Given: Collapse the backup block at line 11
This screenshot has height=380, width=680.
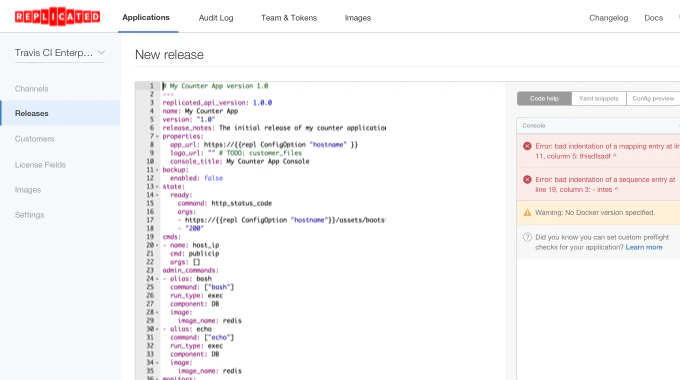Looking at the screenshot, I should click(x=157, y=170).
